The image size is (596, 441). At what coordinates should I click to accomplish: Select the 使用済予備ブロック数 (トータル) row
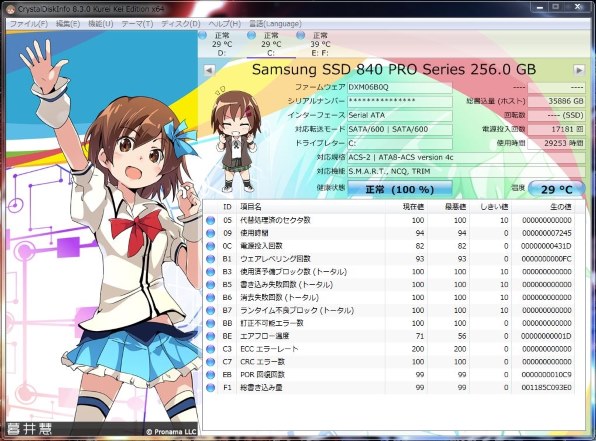pos(389,272)
